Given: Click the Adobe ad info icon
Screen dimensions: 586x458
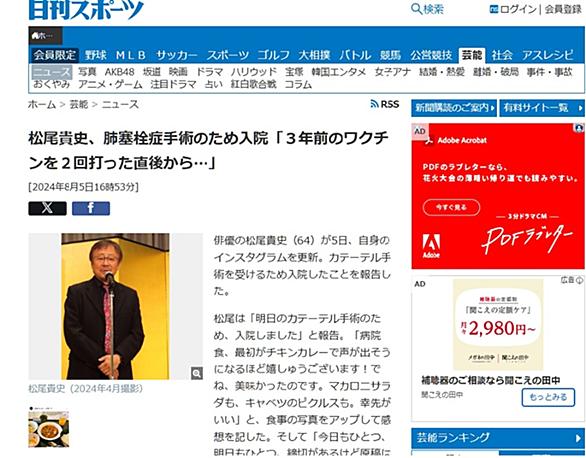Looking at the screenshot, I should (579, 128).
